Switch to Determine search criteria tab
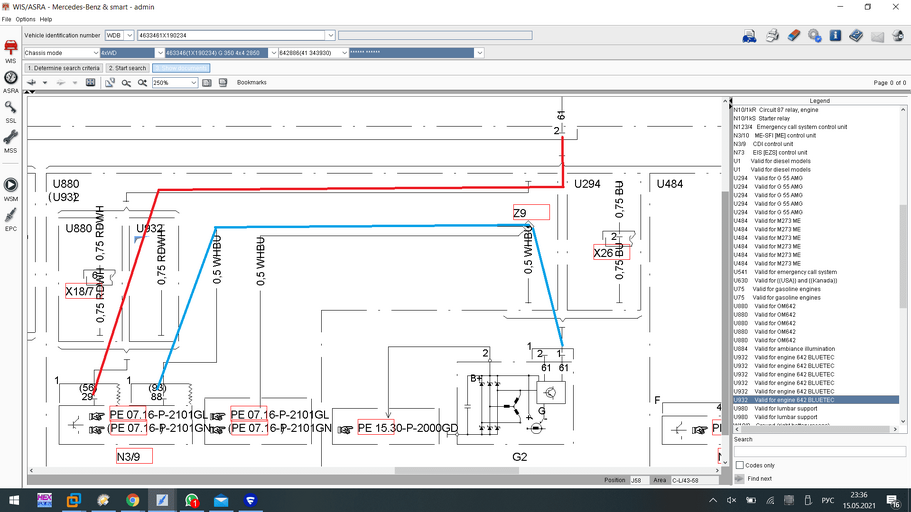The width and height of the screenshot is (911, 512). [x=64, y=68]
